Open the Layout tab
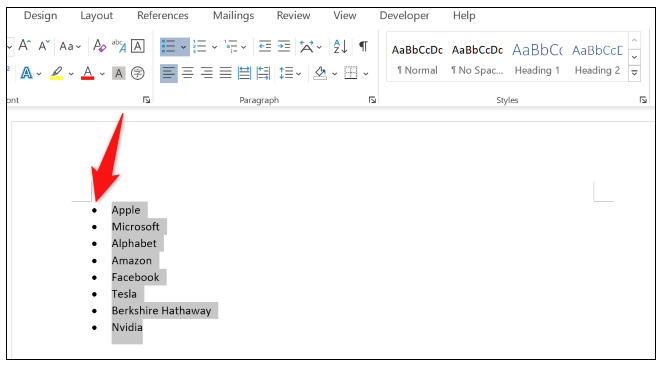This screenshot has width=661, height=369. click(x=97, y=16)
